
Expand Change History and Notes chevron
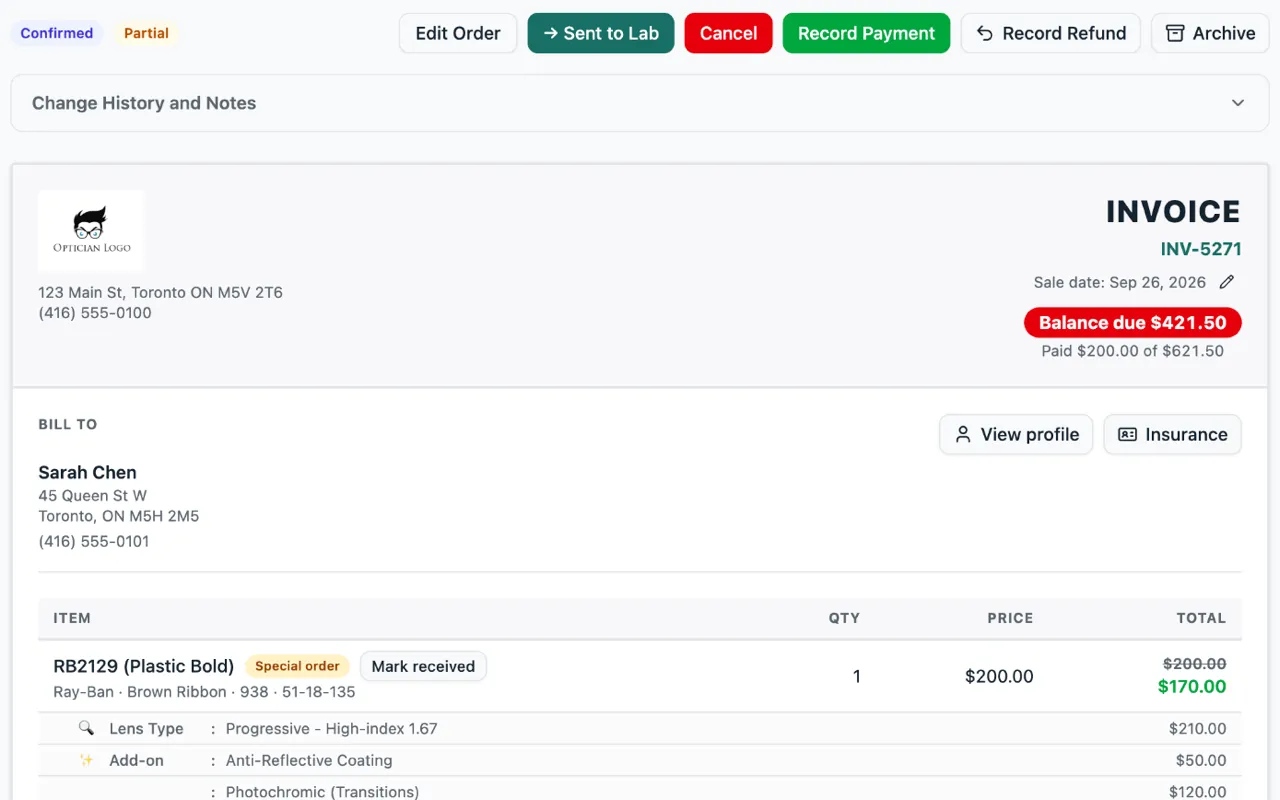(1238, 103)
